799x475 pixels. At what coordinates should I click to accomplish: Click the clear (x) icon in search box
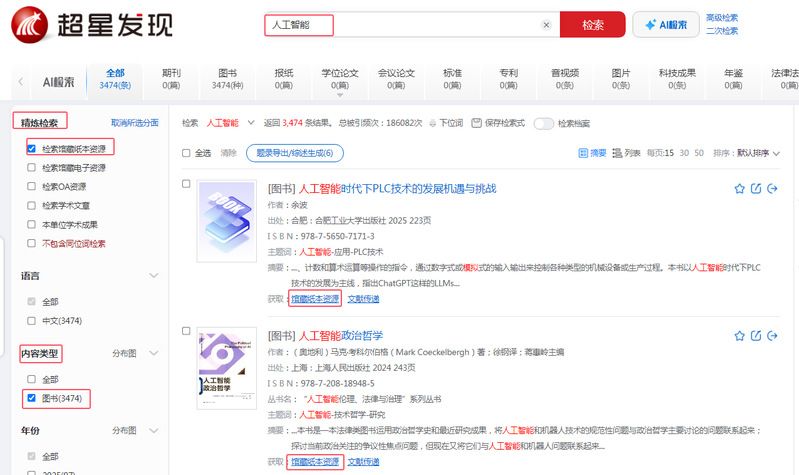546,25
